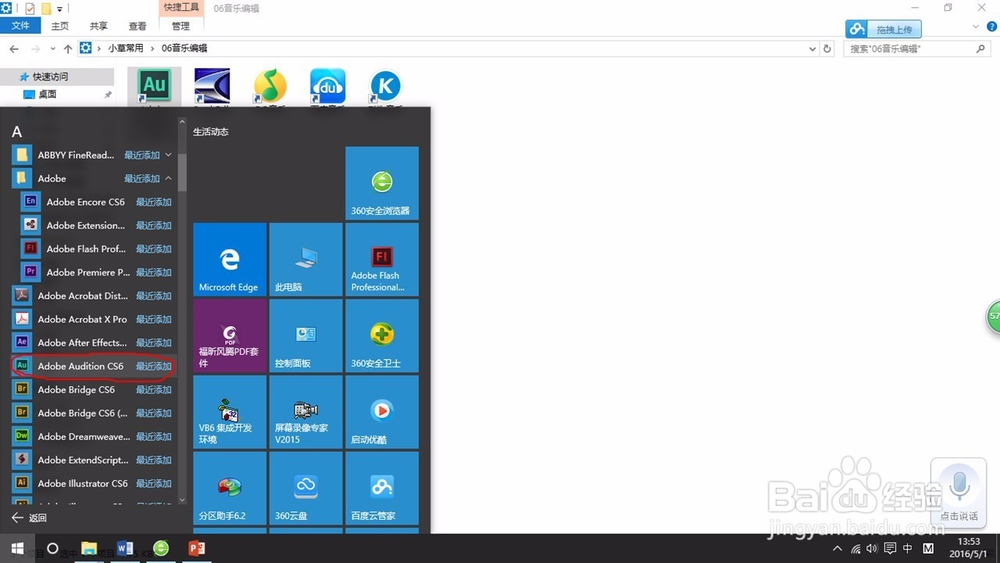The height and width of the screenshot is (563, 1000).
Task: Open the VB6 集成开发环境 tile
Action: pyautogui.click(x=230, y=412)
